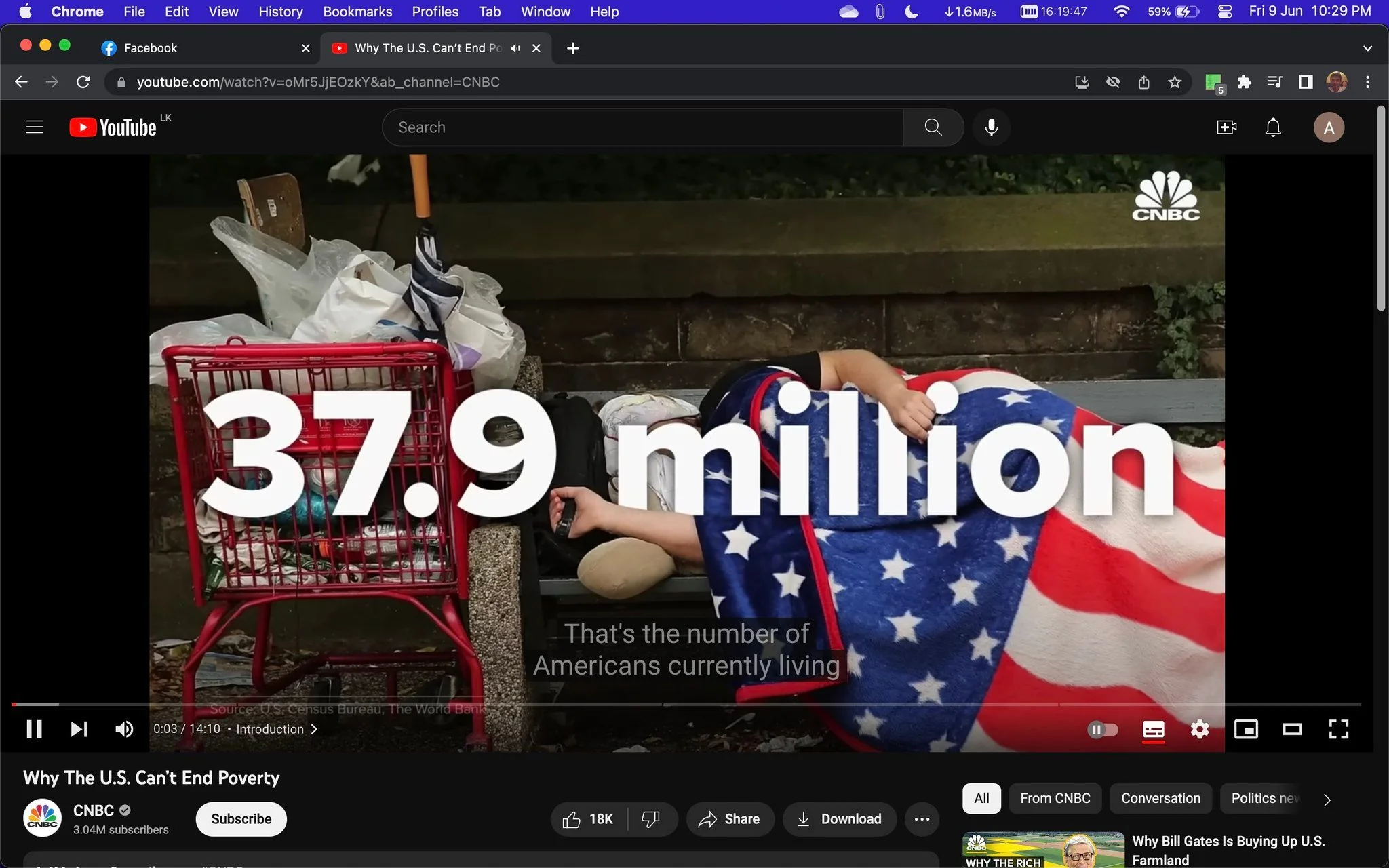
Task: Open Focus mode moon icon
Action: (x=912, y=12)
